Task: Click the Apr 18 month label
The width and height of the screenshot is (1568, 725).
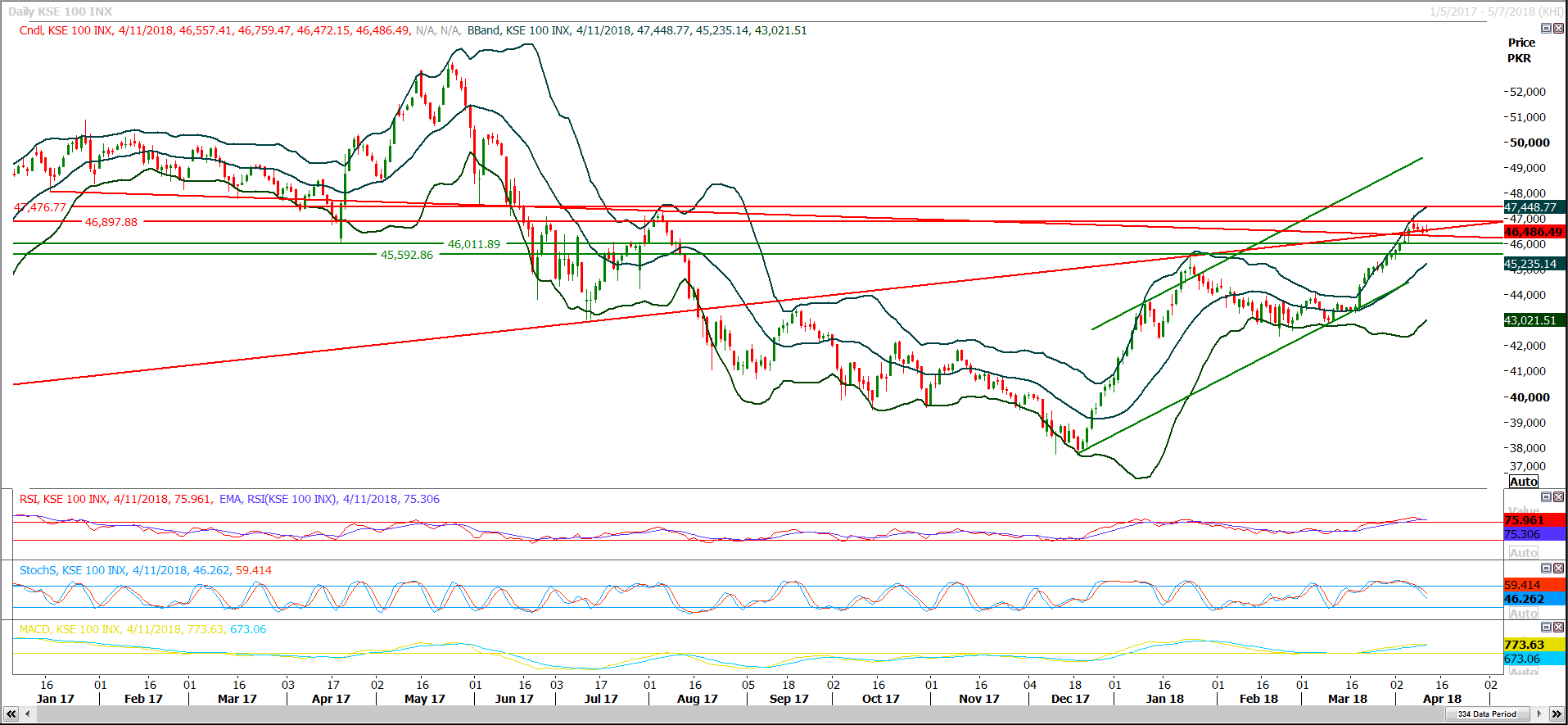Action: coord(1442,699)
